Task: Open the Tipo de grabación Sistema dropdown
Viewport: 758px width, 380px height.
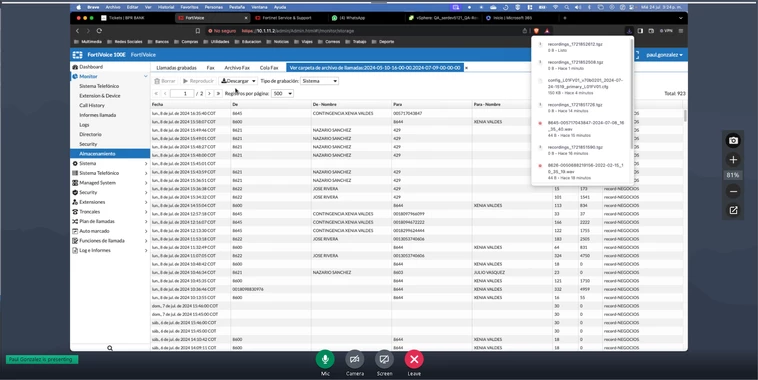Action: click(x=319, y=81)
